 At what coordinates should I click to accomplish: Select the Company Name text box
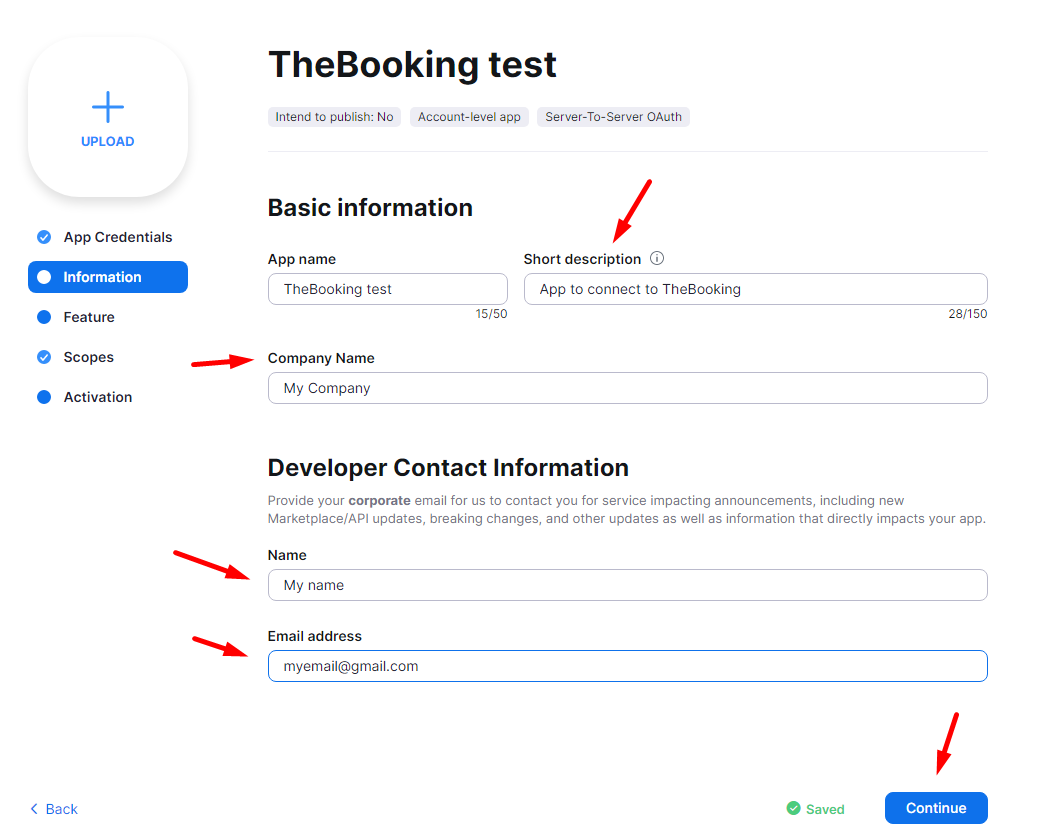(627, 388)
